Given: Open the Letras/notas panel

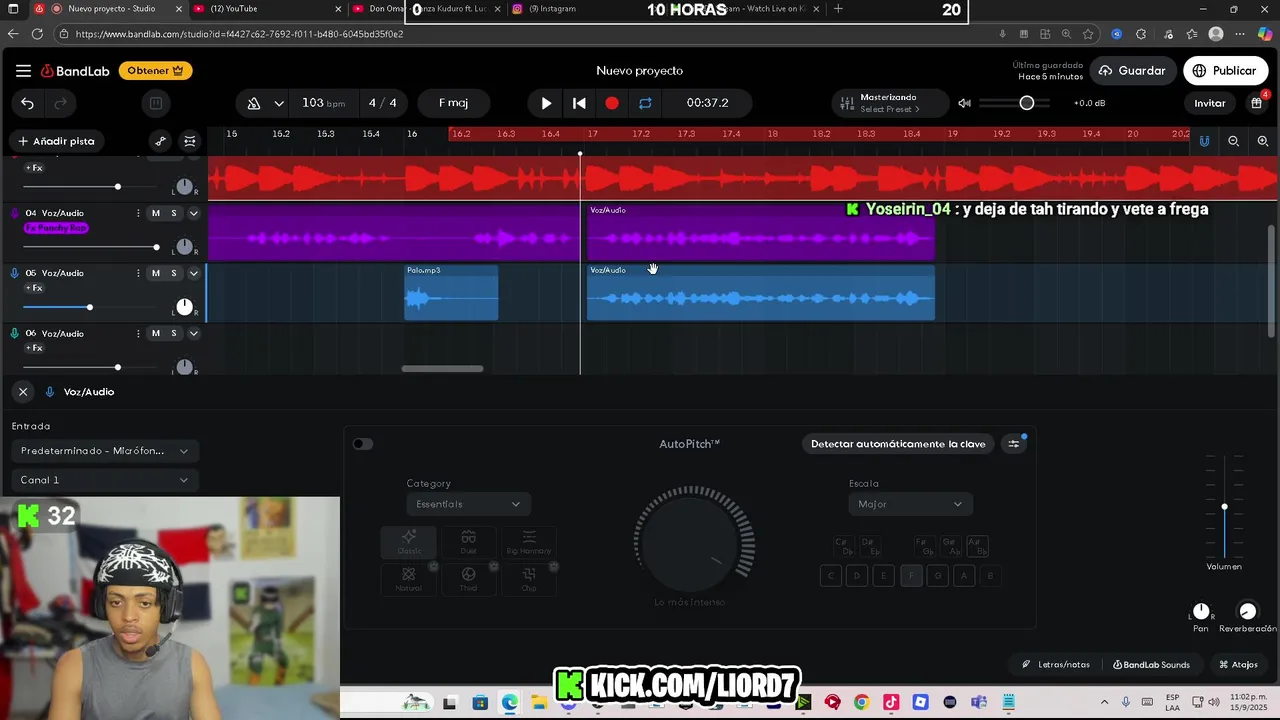Looking at the screenshot, I should [x=1056, y=665].
